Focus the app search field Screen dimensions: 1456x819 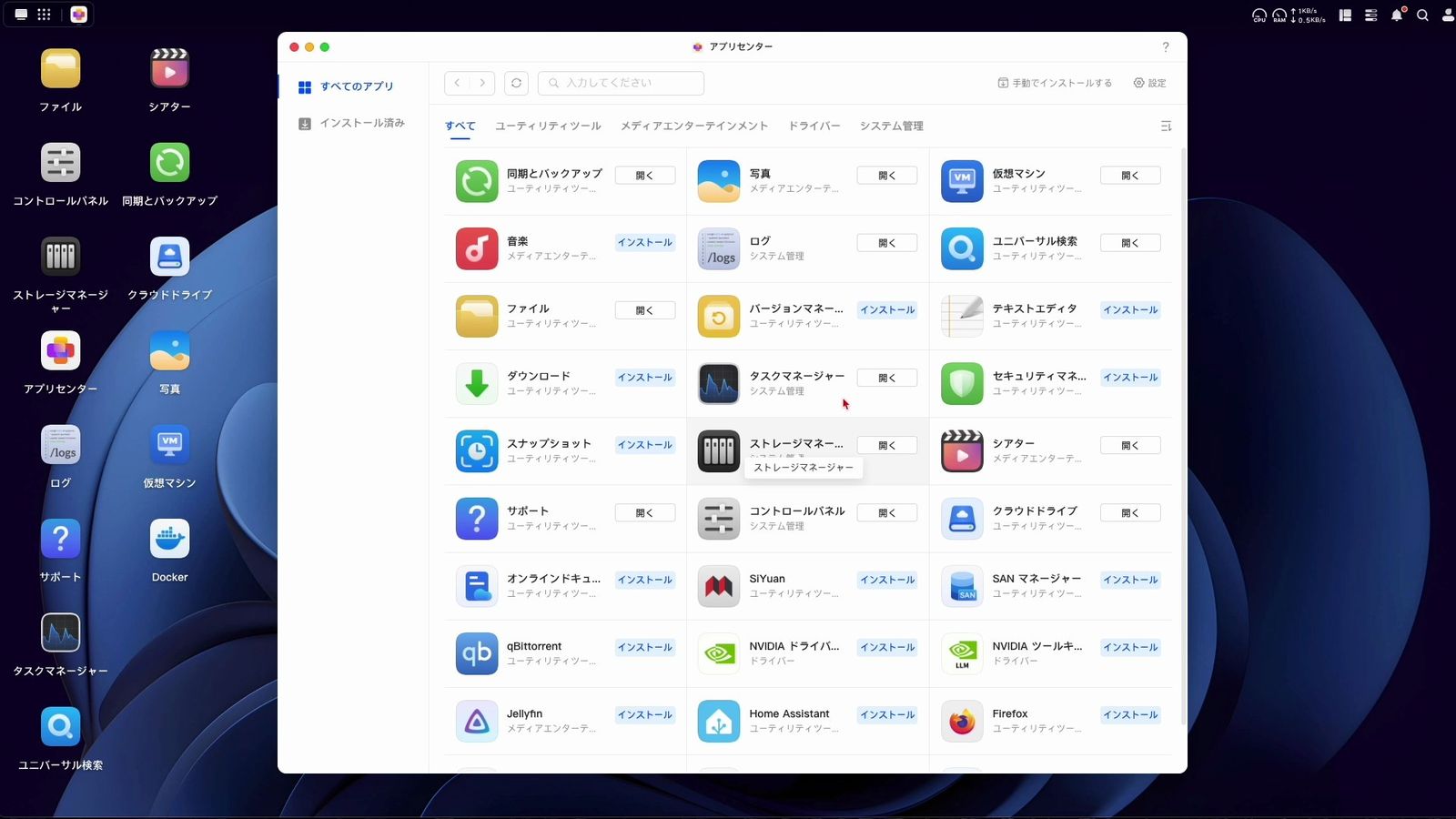point(621,83)
